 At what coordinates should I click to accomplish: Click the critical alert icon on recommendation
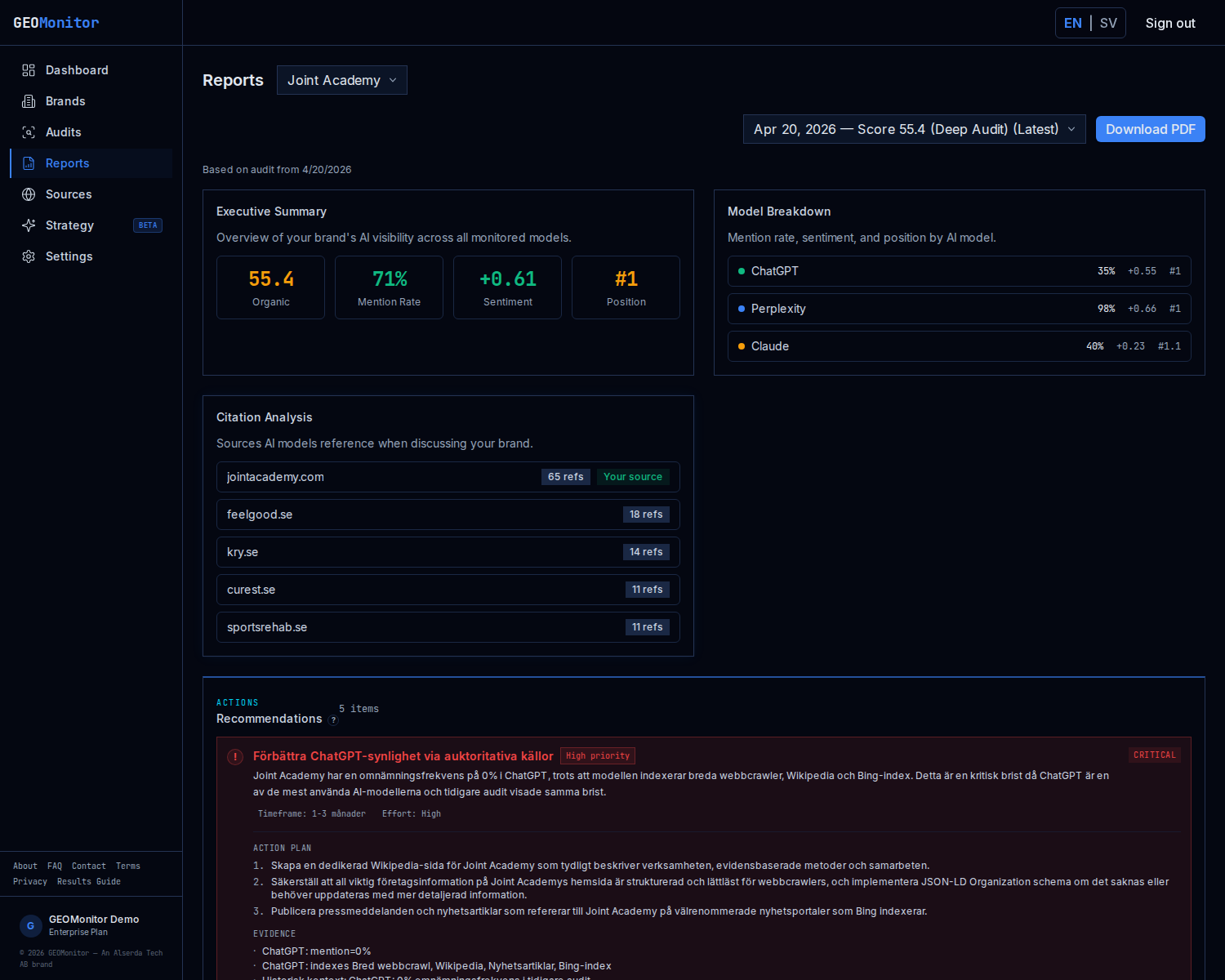coord(235,757)
